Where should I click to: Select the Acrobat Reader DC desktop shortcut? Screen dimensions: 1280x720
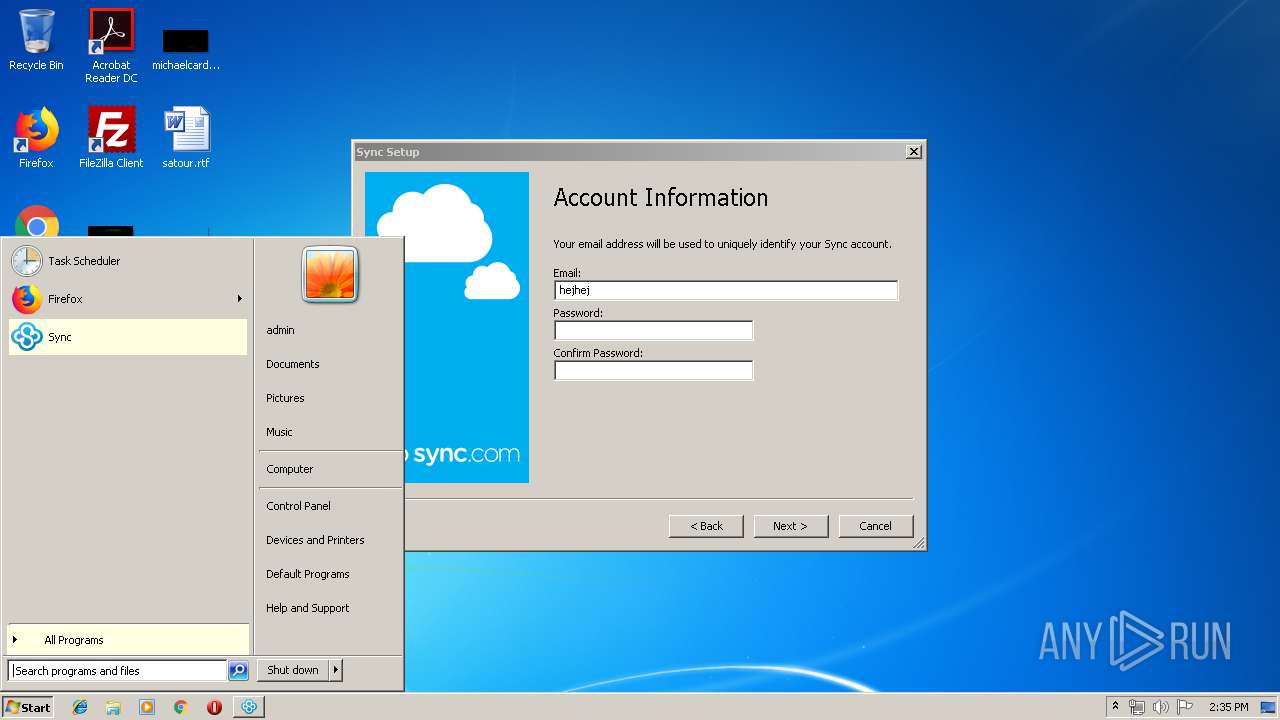[111, 45]
